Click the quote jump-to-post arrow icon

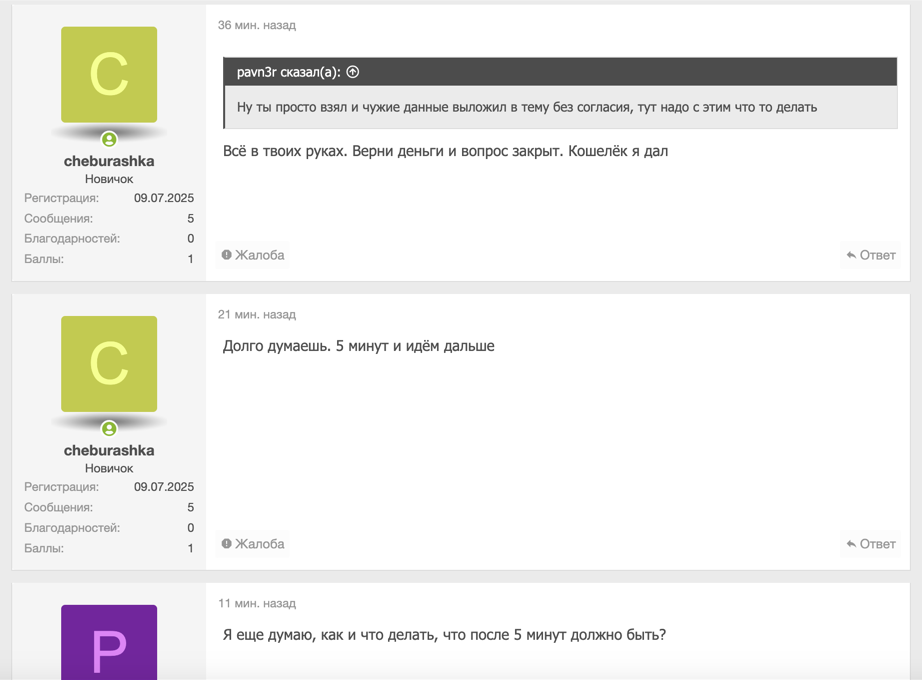(x=353, y=72)
